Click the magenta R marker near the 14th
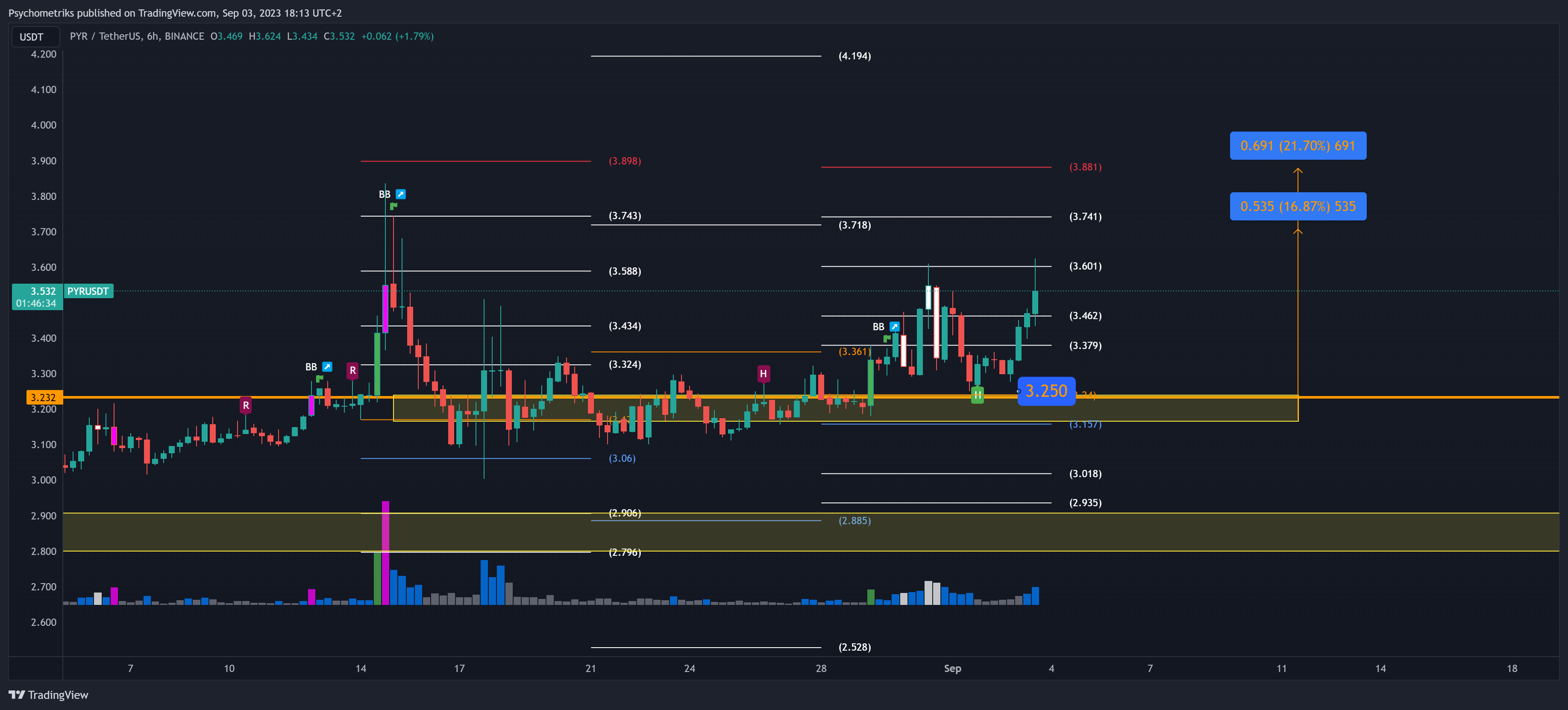1568x710 pixels. tap(352, 370)
